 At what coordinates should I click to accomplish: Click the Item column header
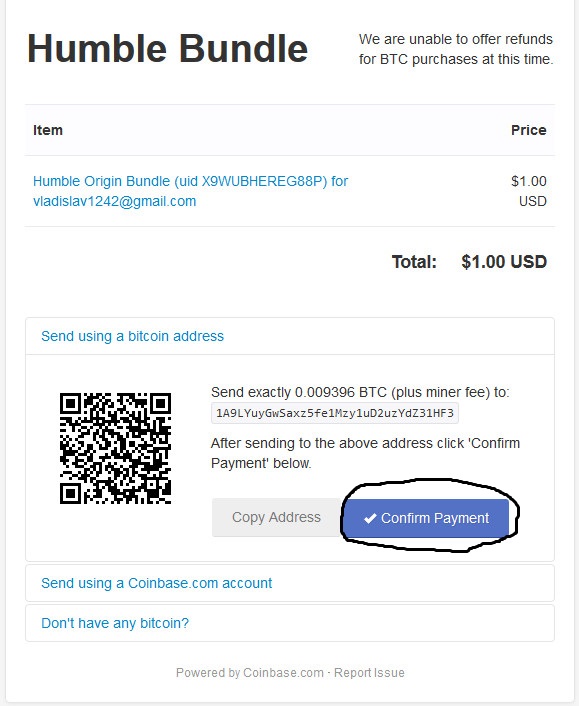pyautogui.click(x=48, y=130)
